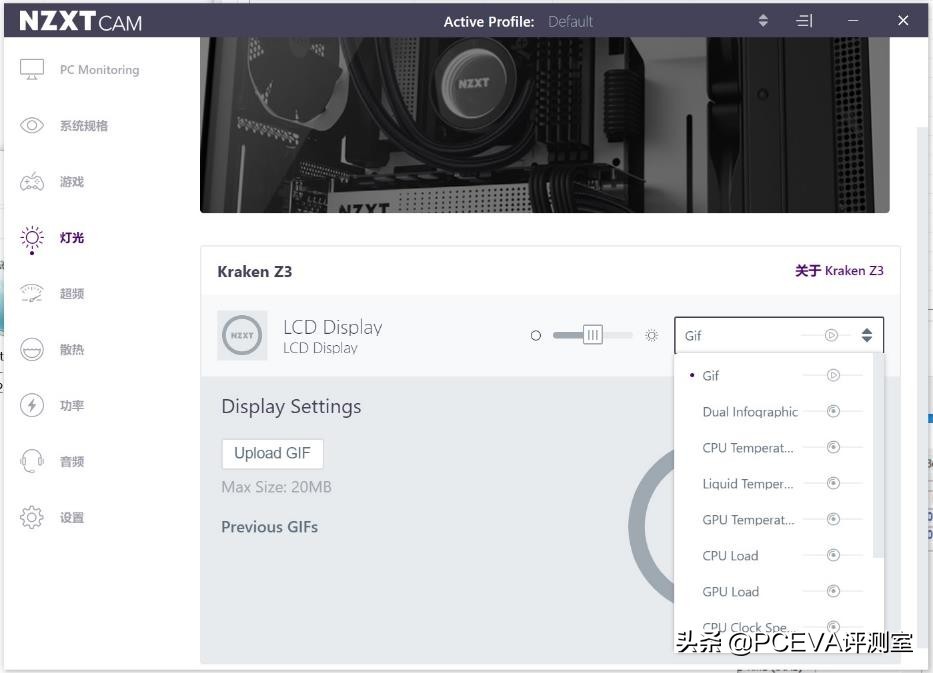The width and height of the screenshot is (933, 673).
Task: Open 超频 section in sidebar
Action: pyautogui.click(x=72, y=293)
